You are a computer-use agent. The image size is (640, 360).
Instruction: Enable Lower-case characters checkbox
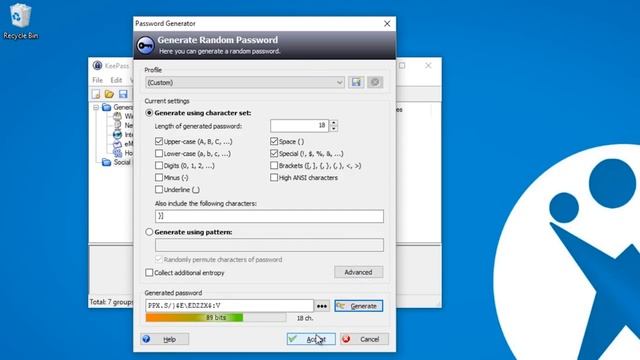[159, 153]
